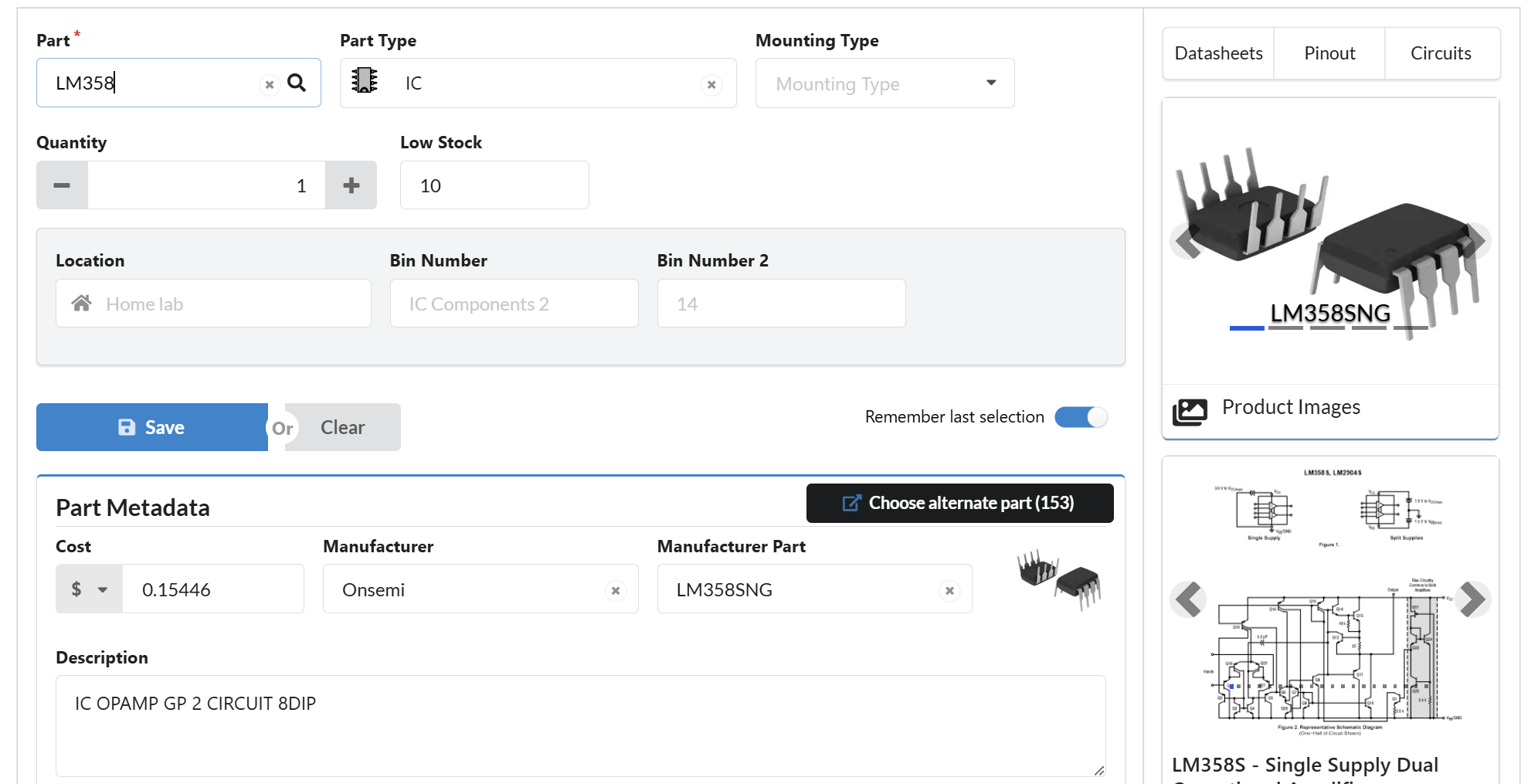Viewport: 1538px width, 784px height.
Task: Open the Datasheets tab
Action: [x=1218, y=53]
